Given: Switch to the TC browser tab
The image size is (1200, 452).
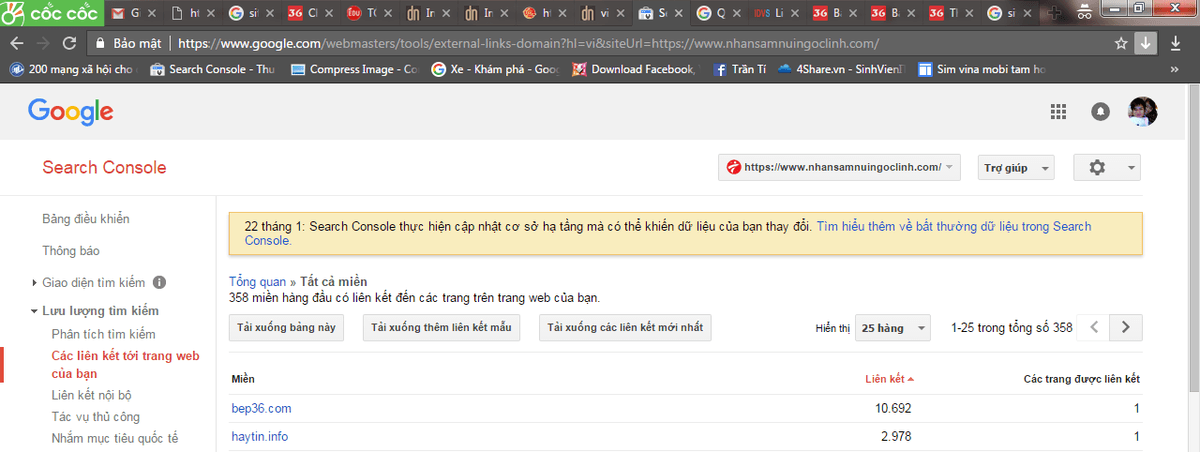Looking at the screenshot, I should (x=367, y=14).
